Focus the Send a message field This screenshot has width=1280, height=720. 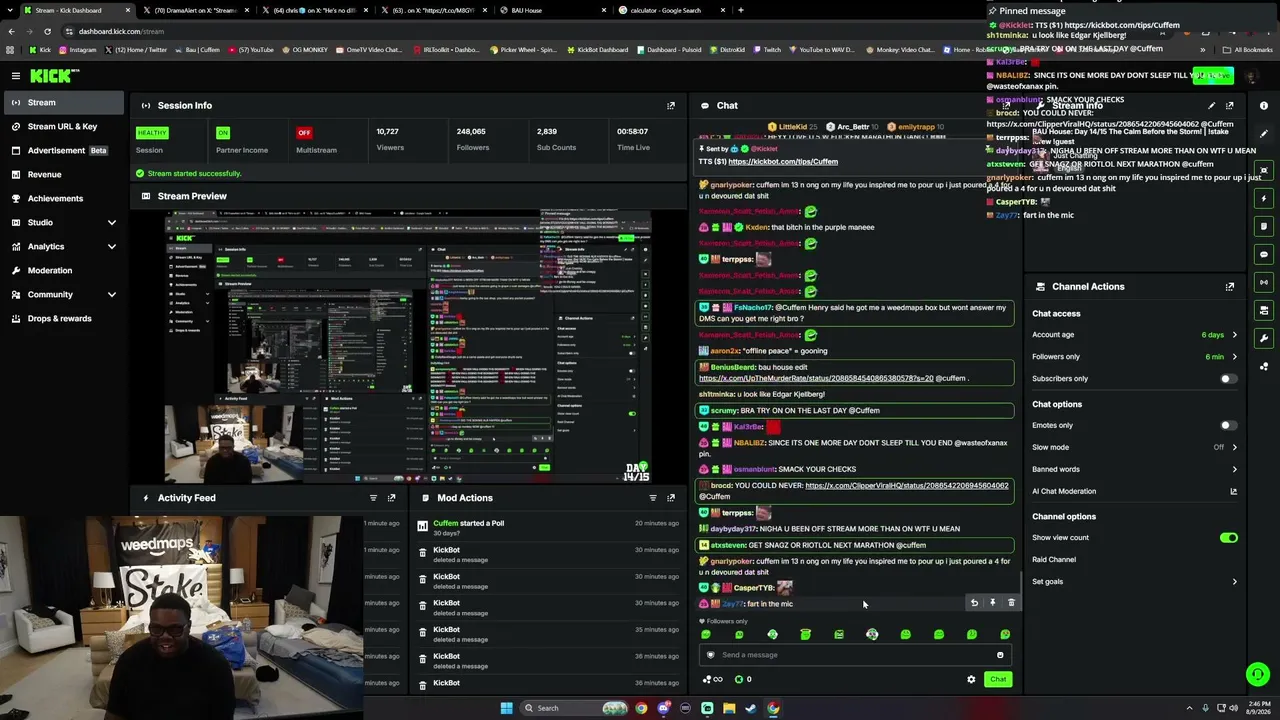pos(855,655)
